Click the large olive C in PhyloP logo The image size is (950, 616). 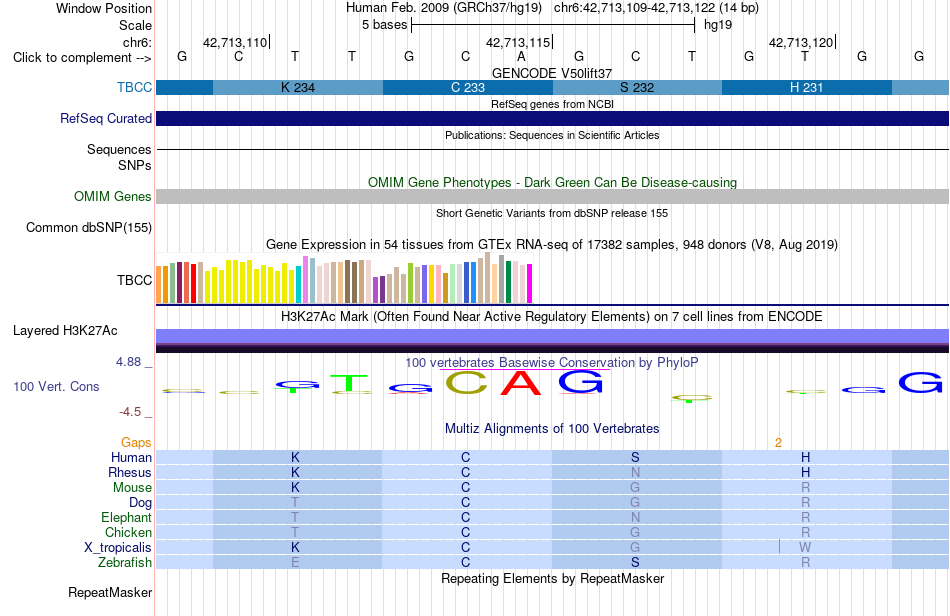(466, 383)
